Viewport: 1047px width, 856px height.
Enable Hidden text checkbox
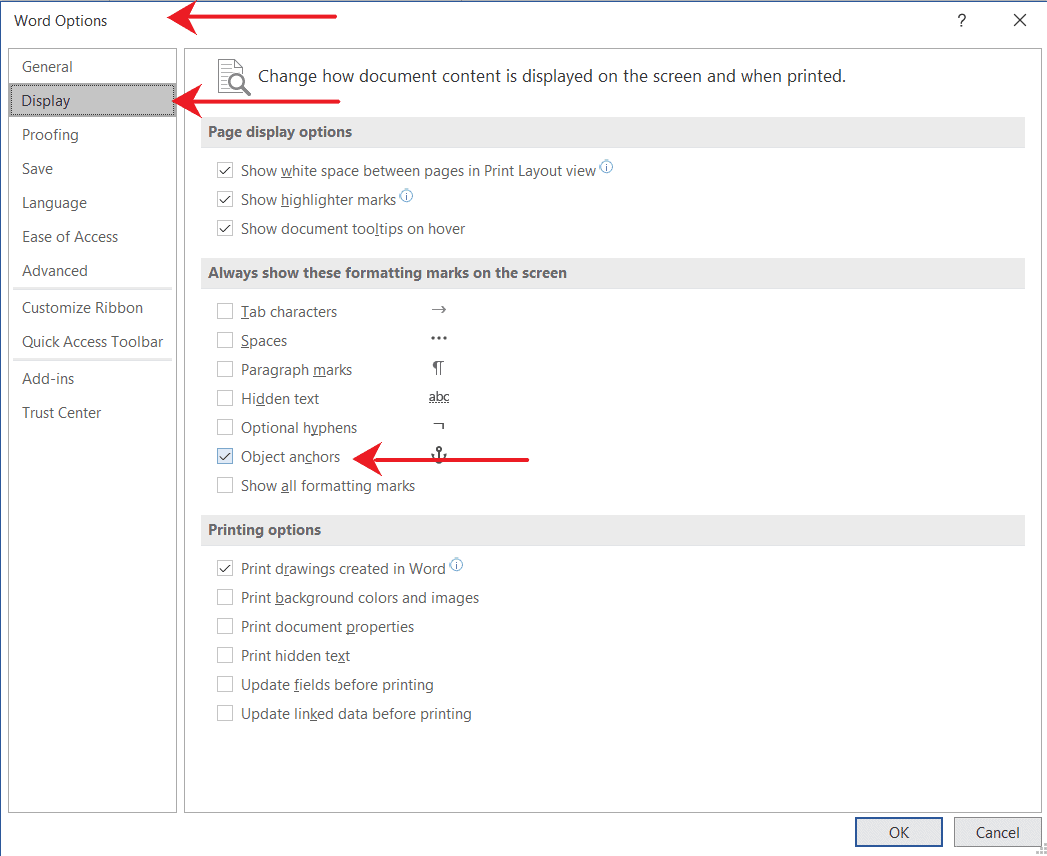(x=225, y=399)
